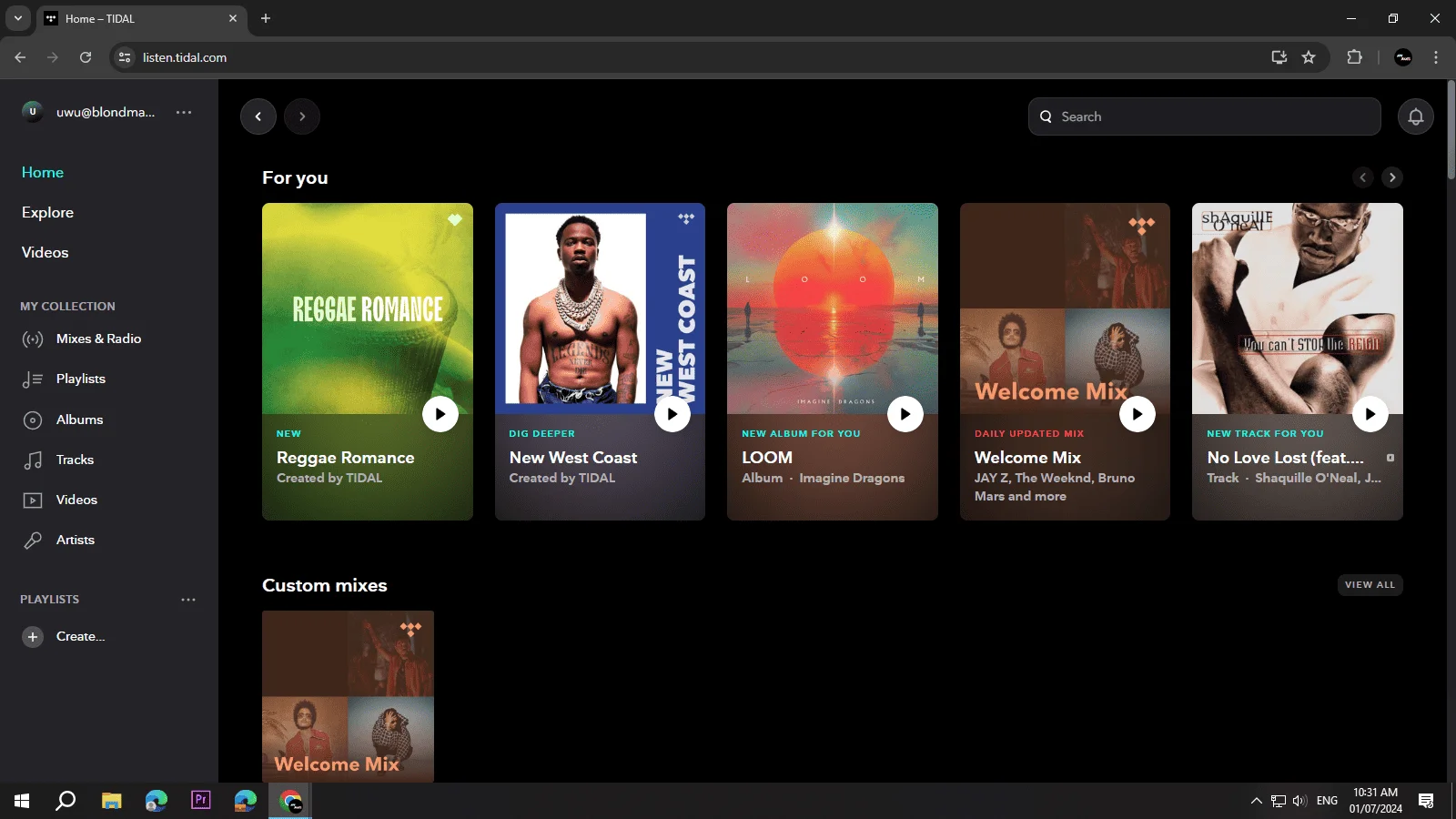Click the ENG language indicator
The image size is (1456, 819).
coord(1327,801)
